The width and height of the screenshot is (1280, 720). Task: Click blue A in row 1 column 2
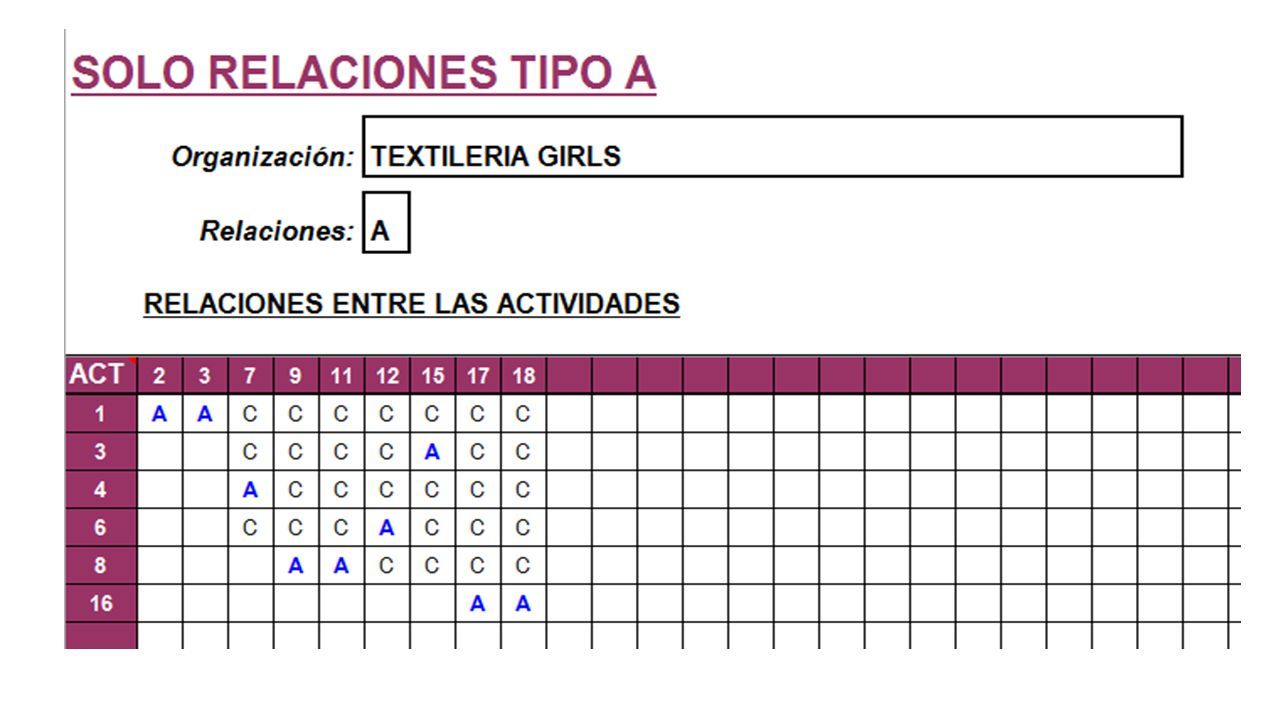coord(159,414)
